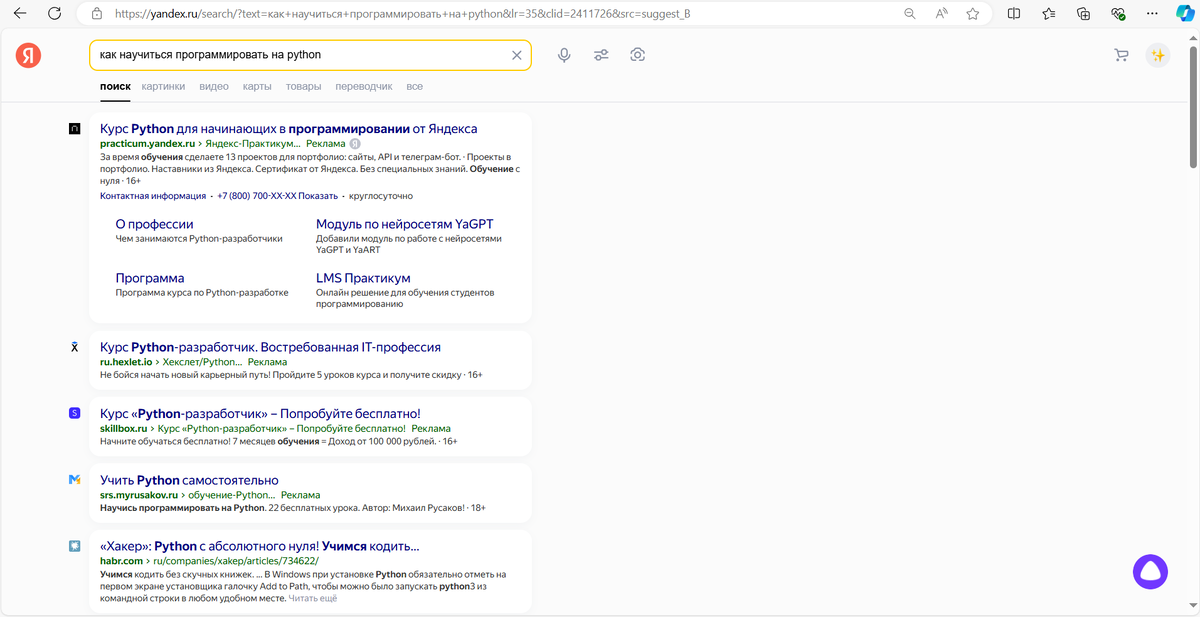The height and width of the screenshot is (617, 1200).
Task: Add this page to favorites star
Action: (x=973, y=14)
